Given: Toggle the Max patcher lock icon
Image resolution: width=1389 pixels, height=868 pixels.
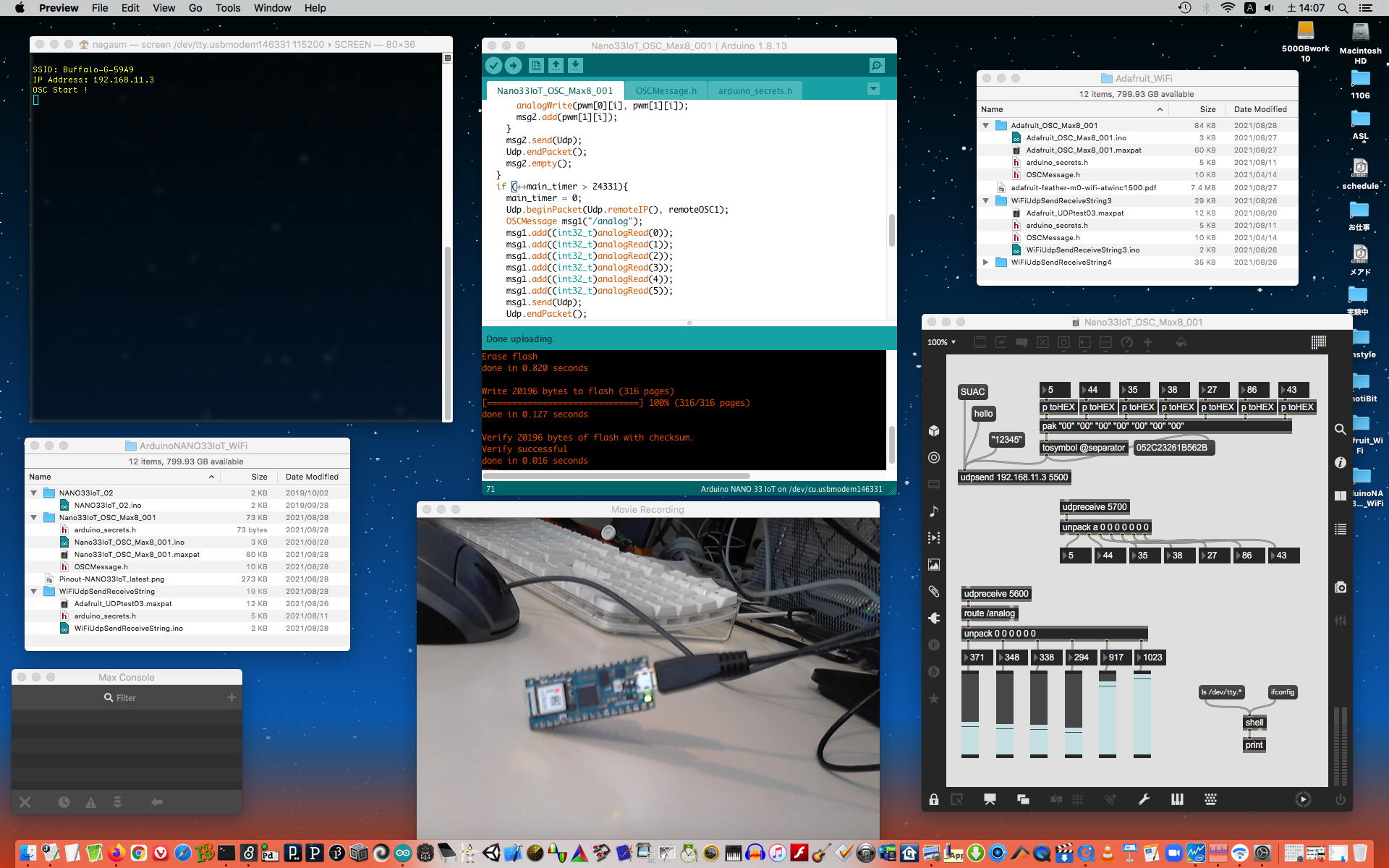Looking at the screenshot, I should pyautogui.click(x=934, y=799).
